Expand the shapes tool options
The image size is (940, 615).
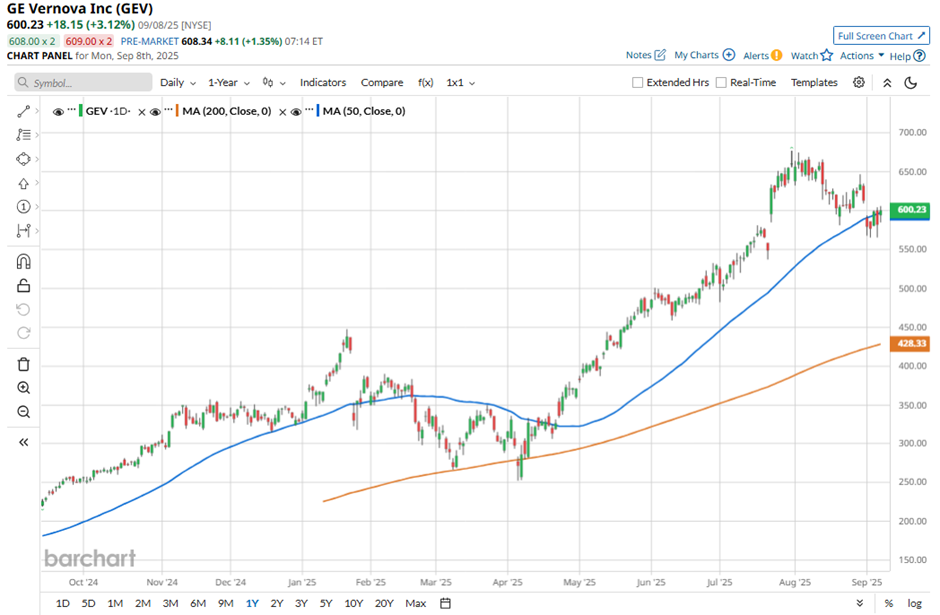37,159
